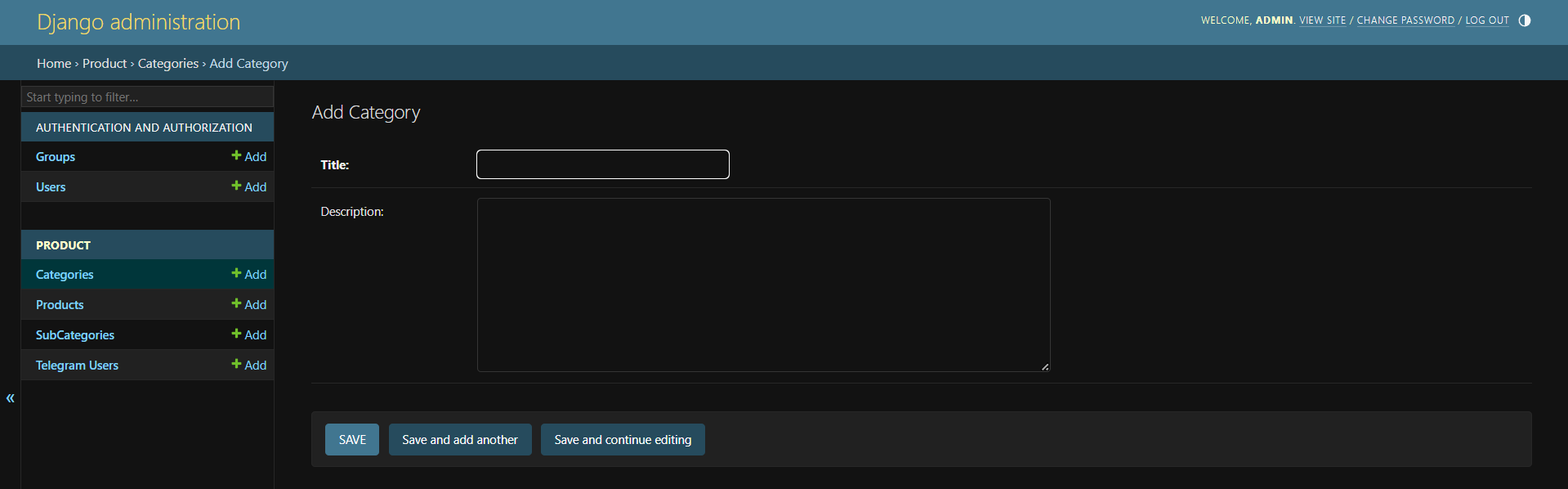This screenshot has height=489, width=1568.
Task: Click the SAVE button
Action: [352, 440]
